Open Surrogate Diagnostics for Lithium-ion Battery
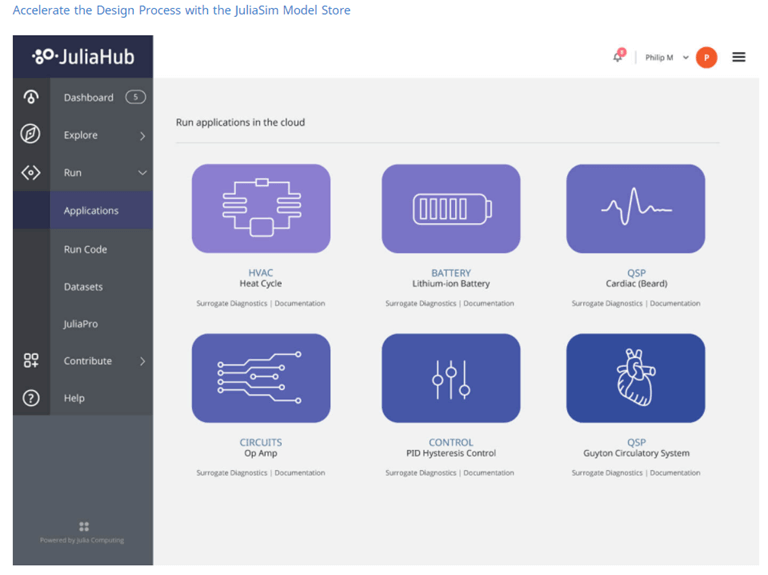Screen dimensions: 768x575 421,303
